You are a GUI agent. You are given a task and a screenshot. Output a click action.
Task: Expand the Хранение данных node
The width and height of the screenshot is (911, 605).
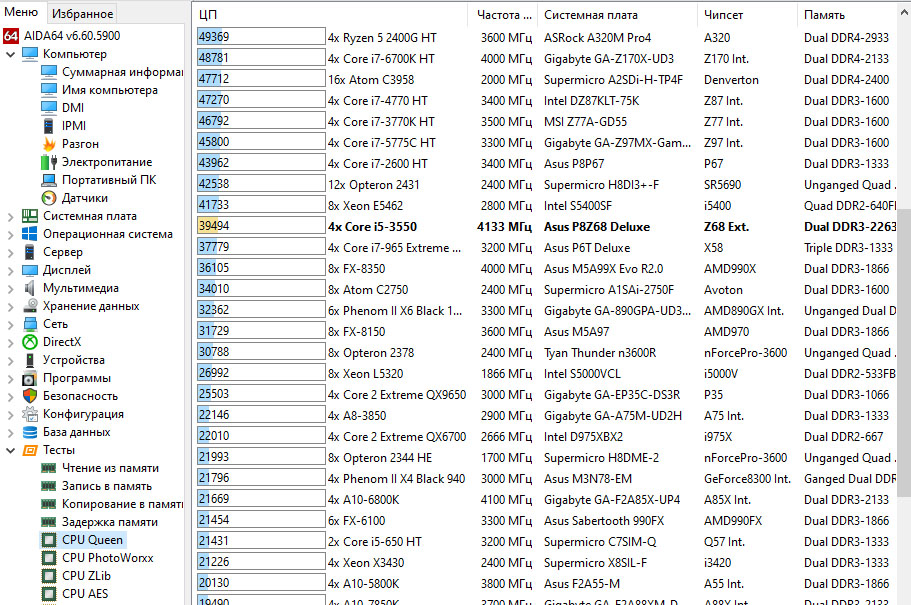coord(10,307)
